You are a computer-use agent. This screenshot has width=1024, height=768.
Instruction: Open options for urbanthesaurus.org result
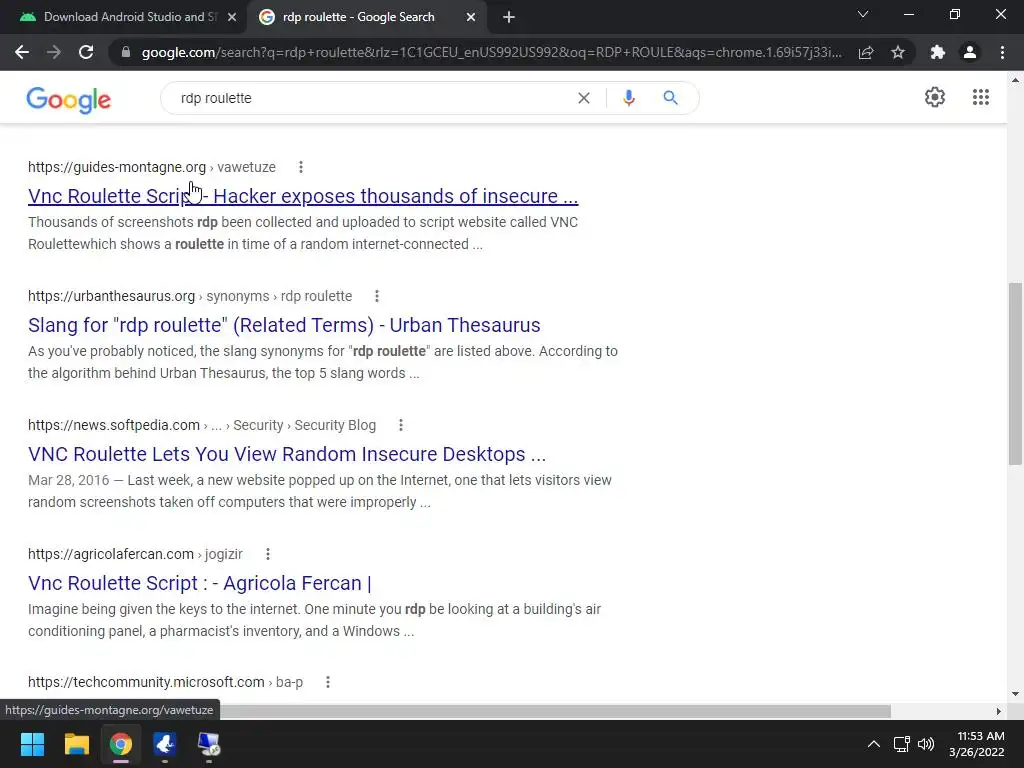377,296
